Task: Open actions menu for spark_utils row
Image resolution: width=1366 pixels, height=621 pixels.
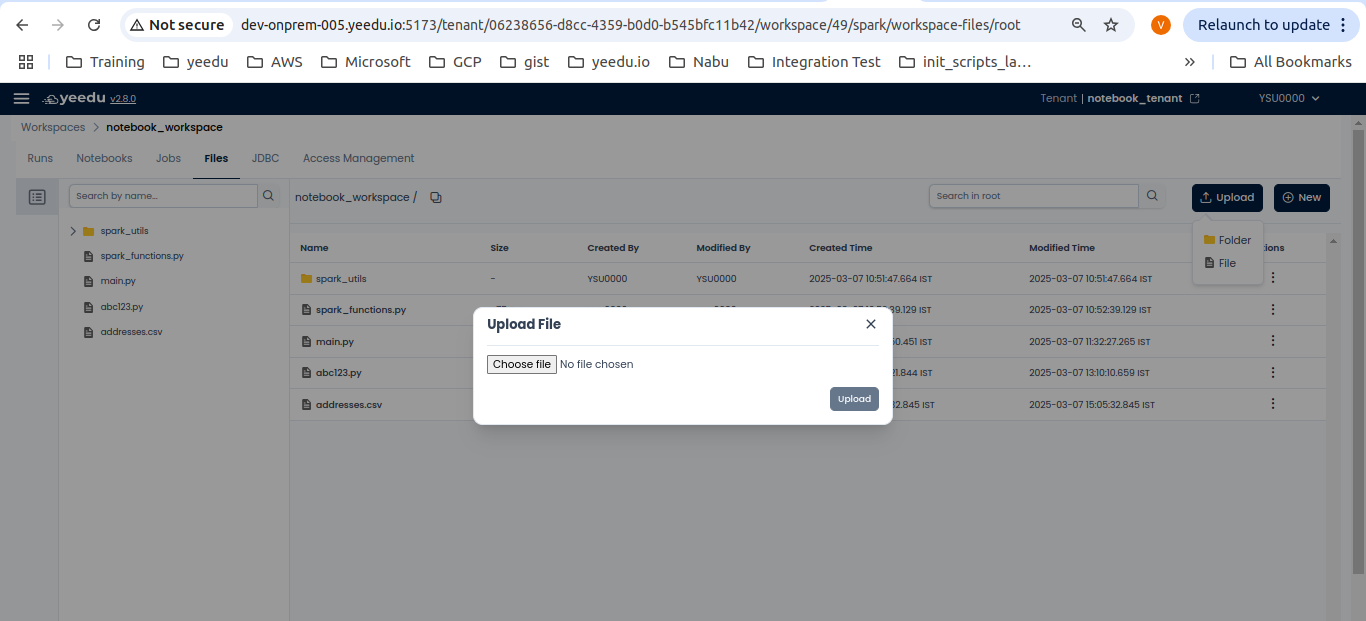Action: 1273,278
